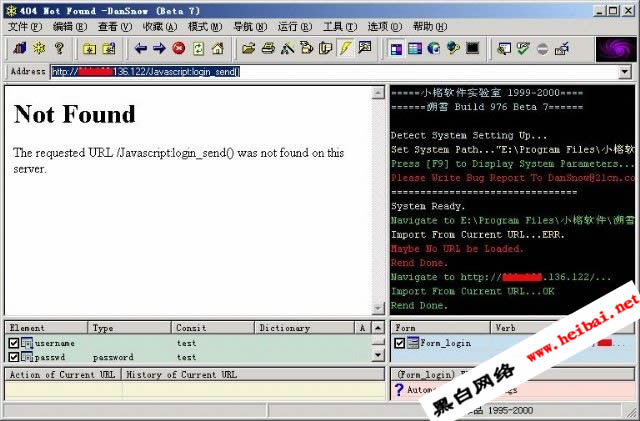This screenshot has height=421, width=640.
Task: Refresh the page with the green icon
Action: pyautogui.click(x=198, y=49)
